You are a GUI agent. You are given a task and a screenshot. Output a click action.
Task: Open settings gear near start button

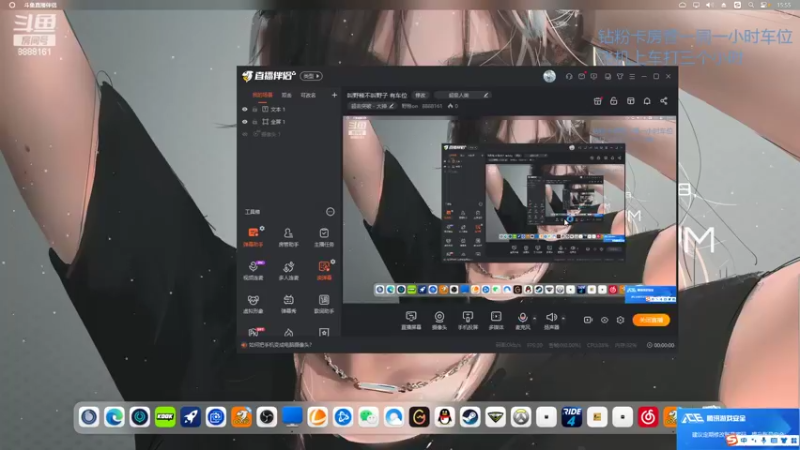click(620, 320)
